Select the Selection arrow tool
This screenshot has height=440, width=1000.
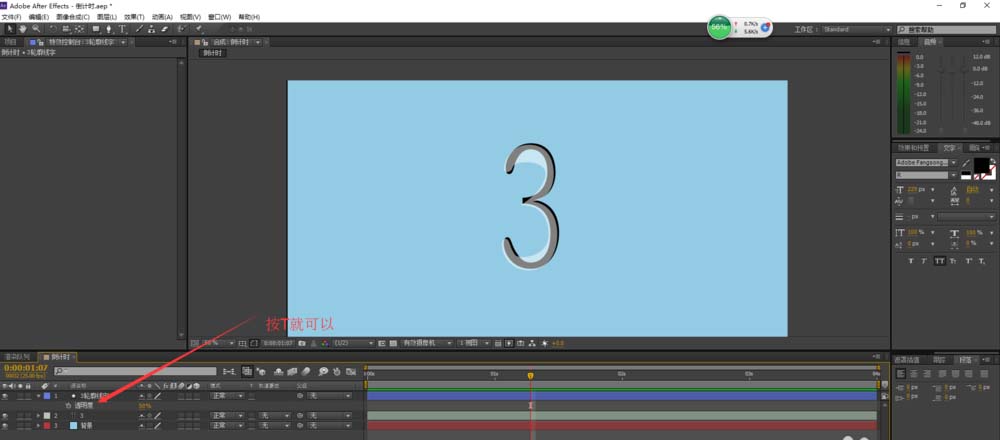pos(10,29)
